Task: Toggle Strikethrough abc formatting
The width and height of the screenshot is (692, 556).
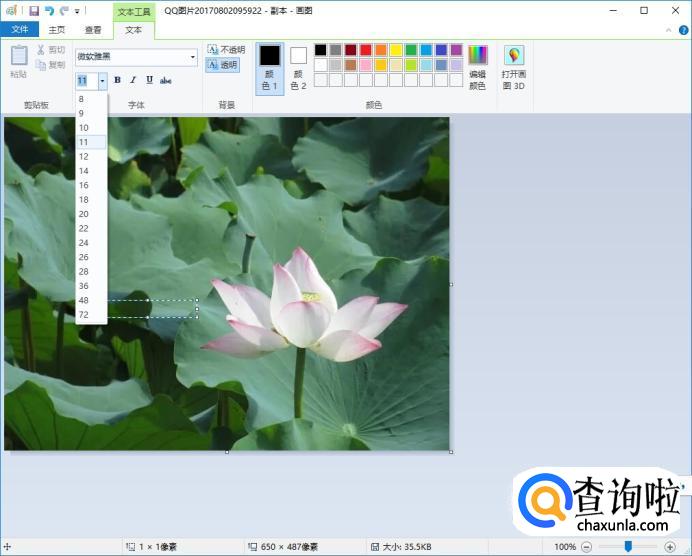Action: 165,80
